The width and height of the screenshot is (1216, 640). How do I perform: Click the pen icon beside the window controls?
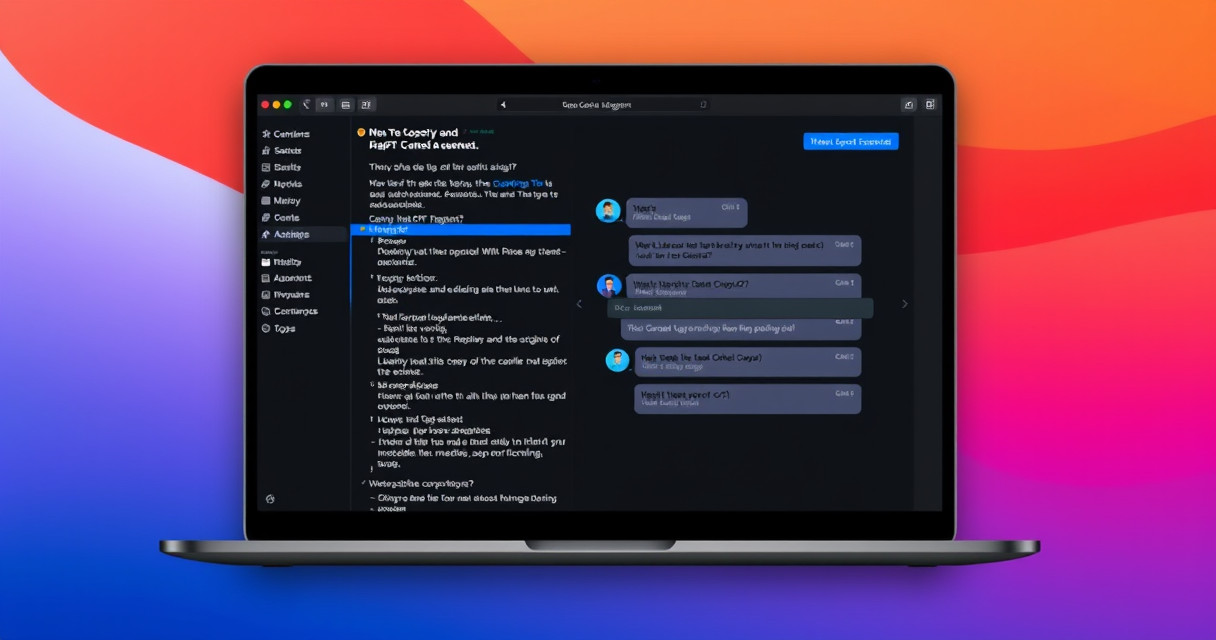[x=306, y=104]
